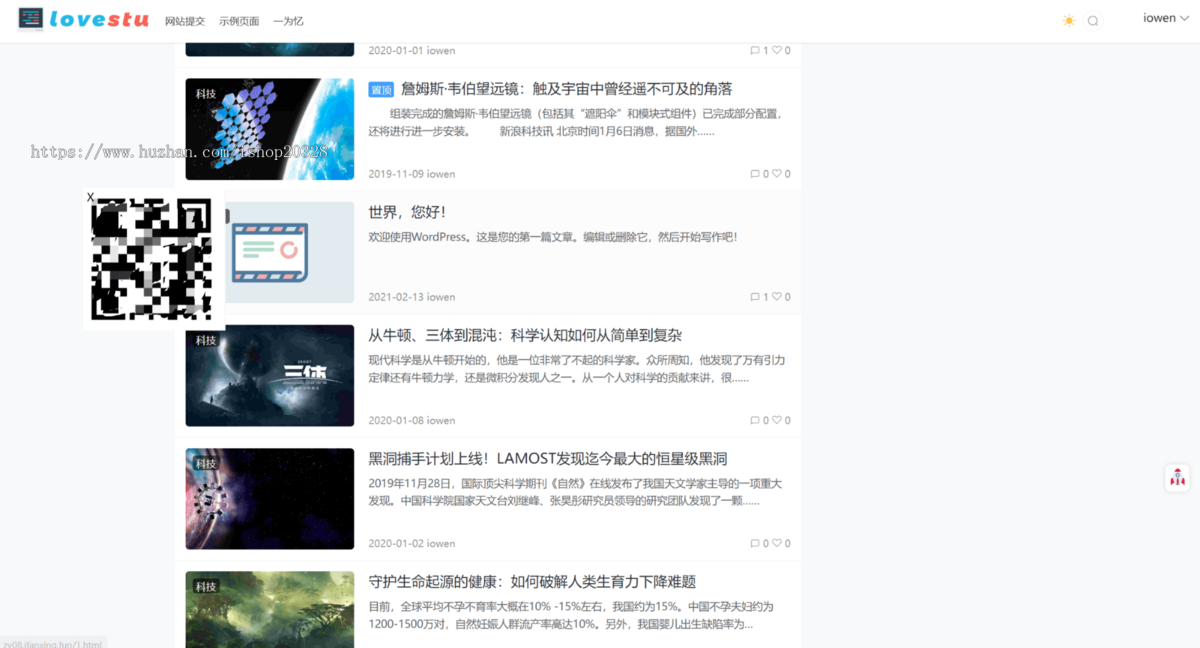Screen dimensions: 1200x648
Task: Click comment icon on 2020-01-08 post
Action: 755,421
